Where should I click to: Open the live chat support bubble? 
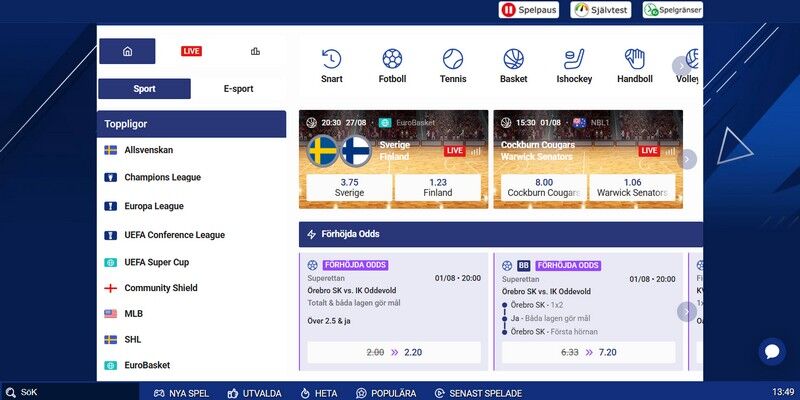[x=772, y=352]
